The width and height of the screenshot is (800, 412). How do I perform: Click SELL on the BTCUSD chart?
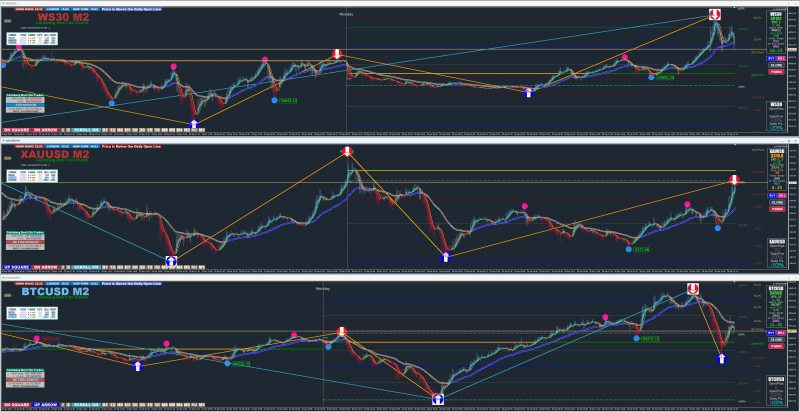click(x=781, y=332)
